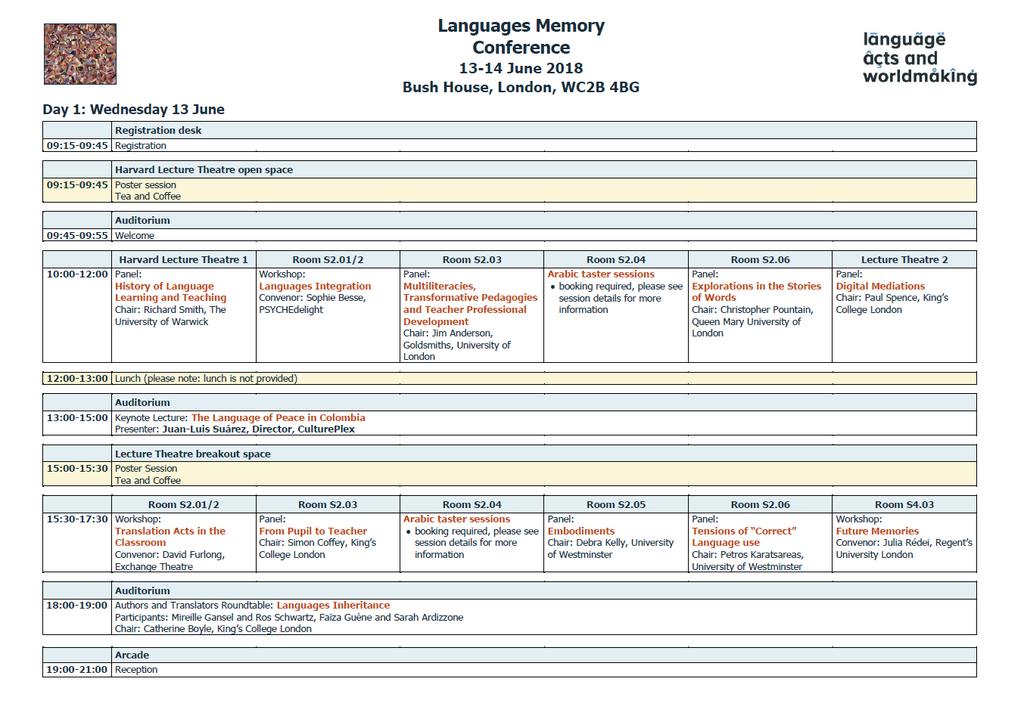Click the Language Acts and Worldmaking logo
1024x722 pixels.
point(919,58)
